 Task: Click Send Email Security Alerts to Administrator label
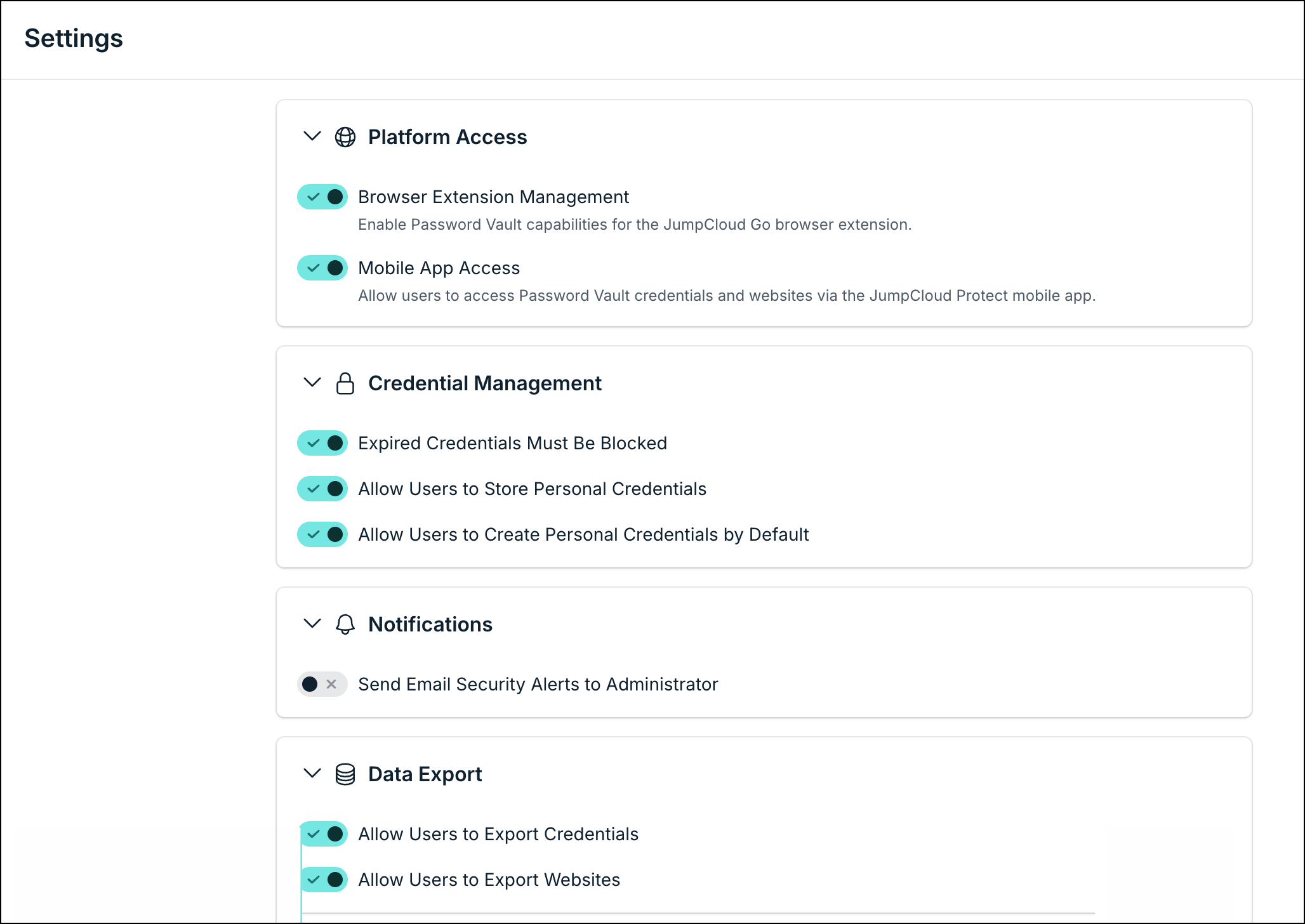[538, 684]
